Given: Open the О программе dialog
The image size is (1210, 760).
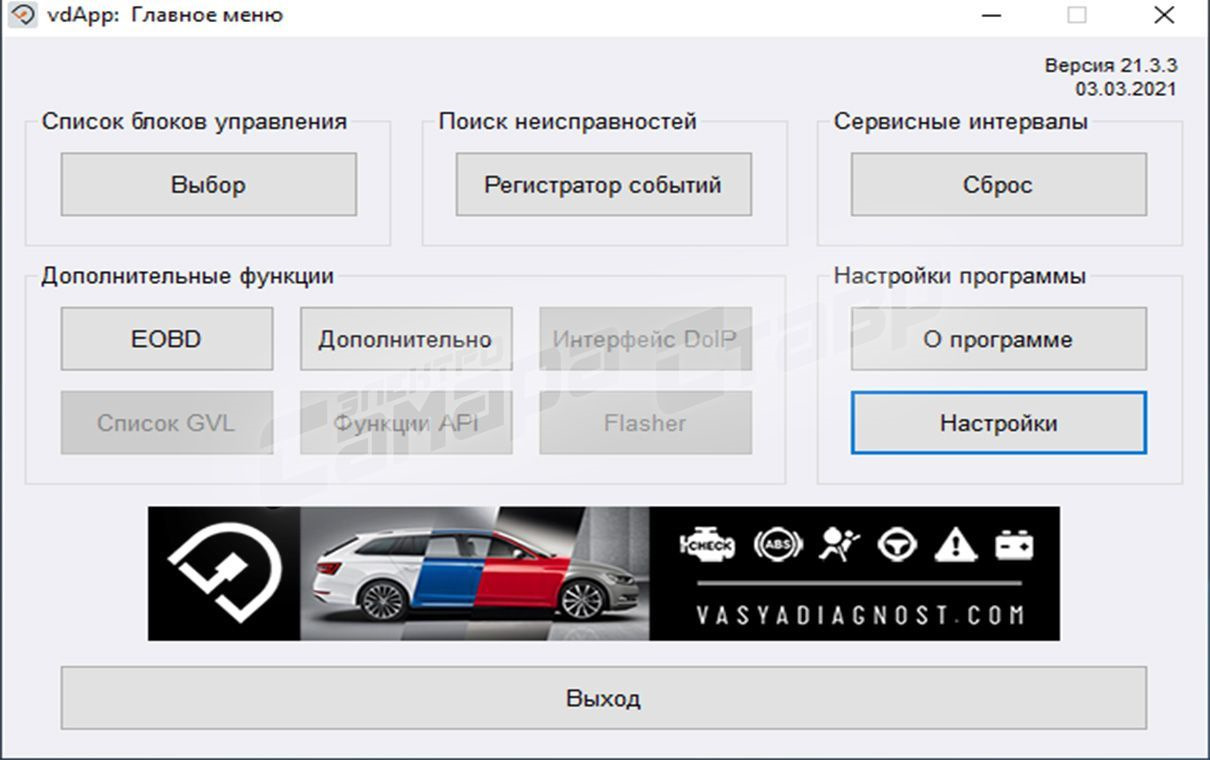Looking at the screenshot, I should coord(998,339).
